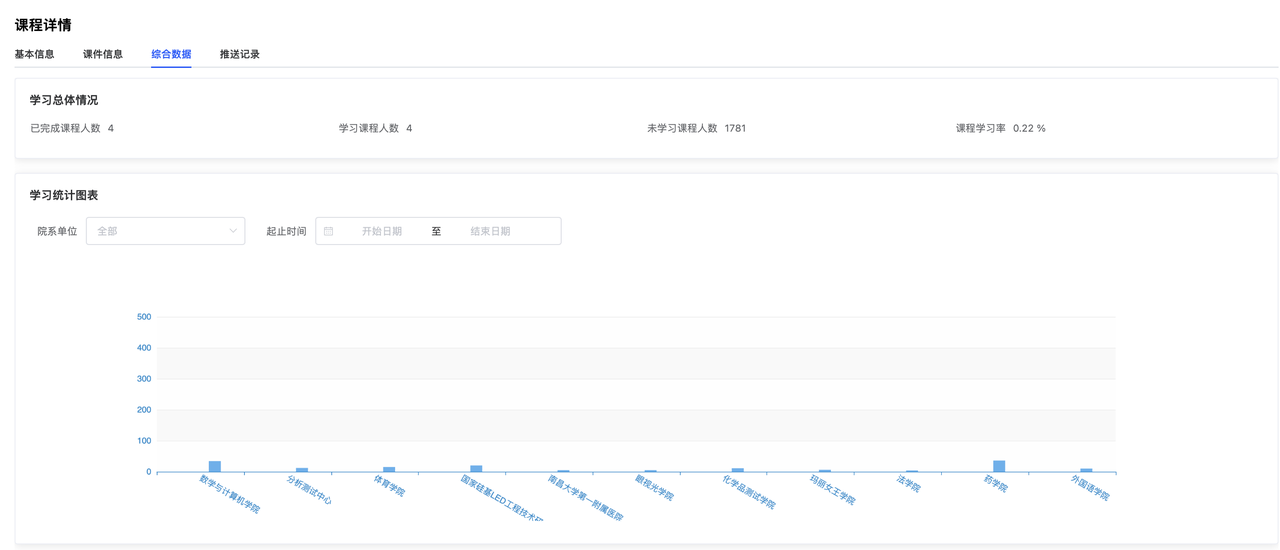Click the 眼视光学院 axis label

point(655,488)
